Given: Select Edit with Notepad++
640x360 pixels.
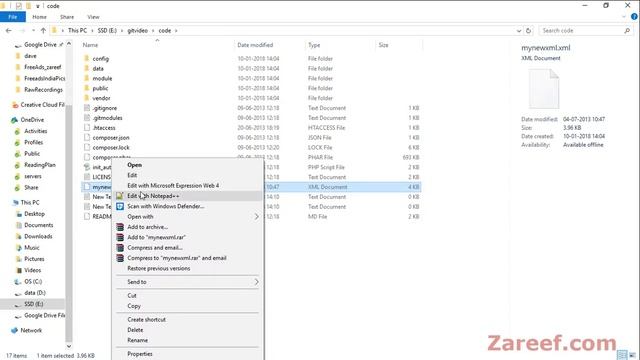Looking at the screenshot, I should click(188, 196).
